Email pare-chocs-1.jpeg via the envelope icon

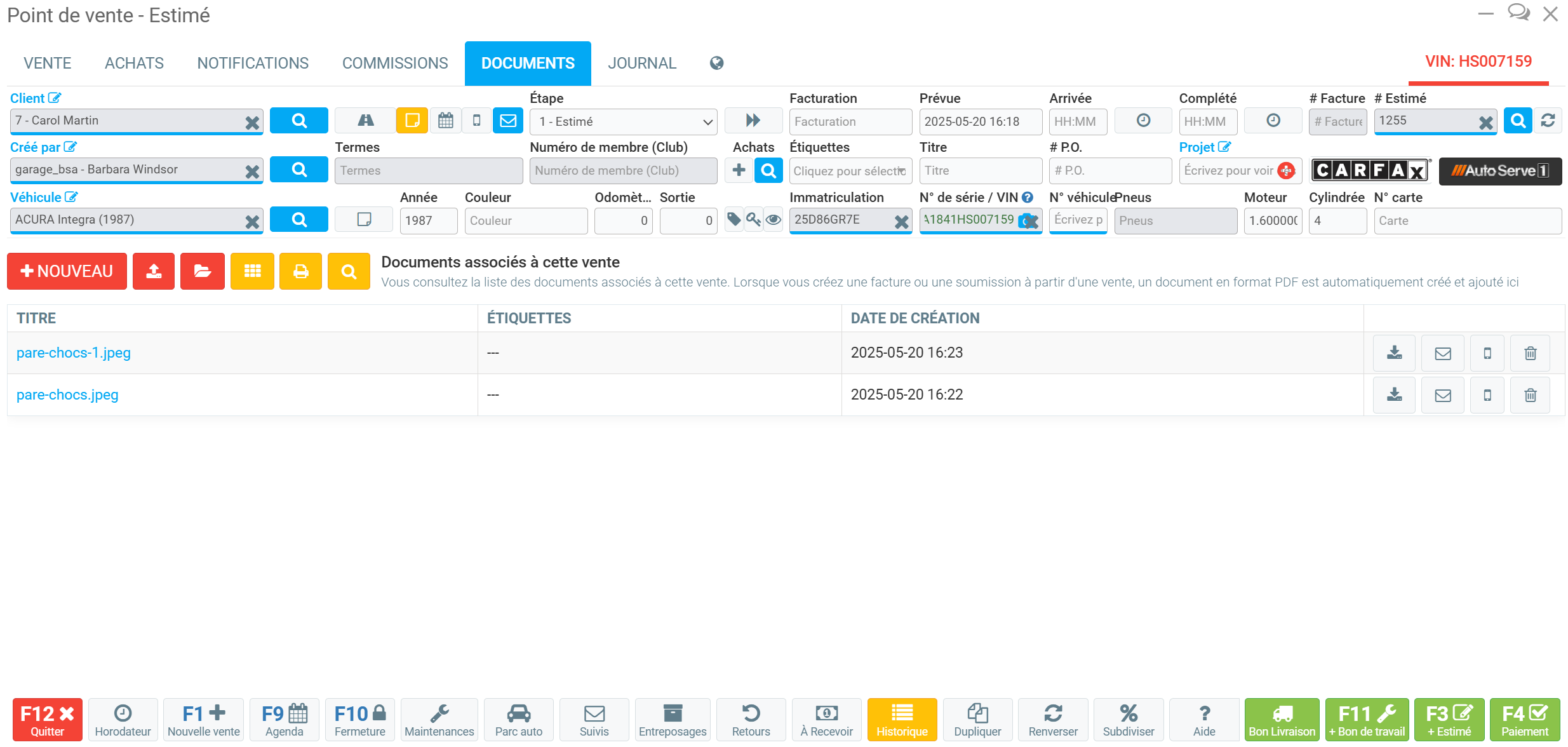pyautogui.click(x=1442, y=353)
